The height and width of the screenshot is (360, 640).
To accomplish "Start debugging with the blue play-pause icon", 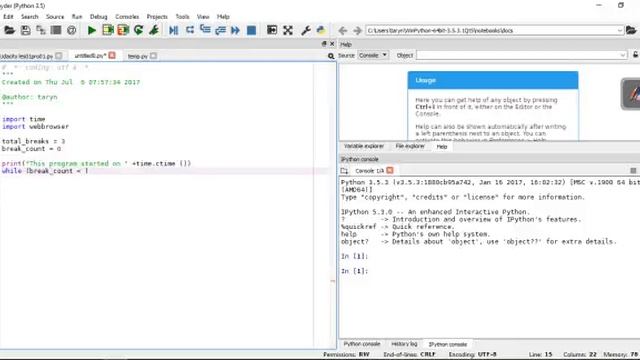I will click(173, 30).
